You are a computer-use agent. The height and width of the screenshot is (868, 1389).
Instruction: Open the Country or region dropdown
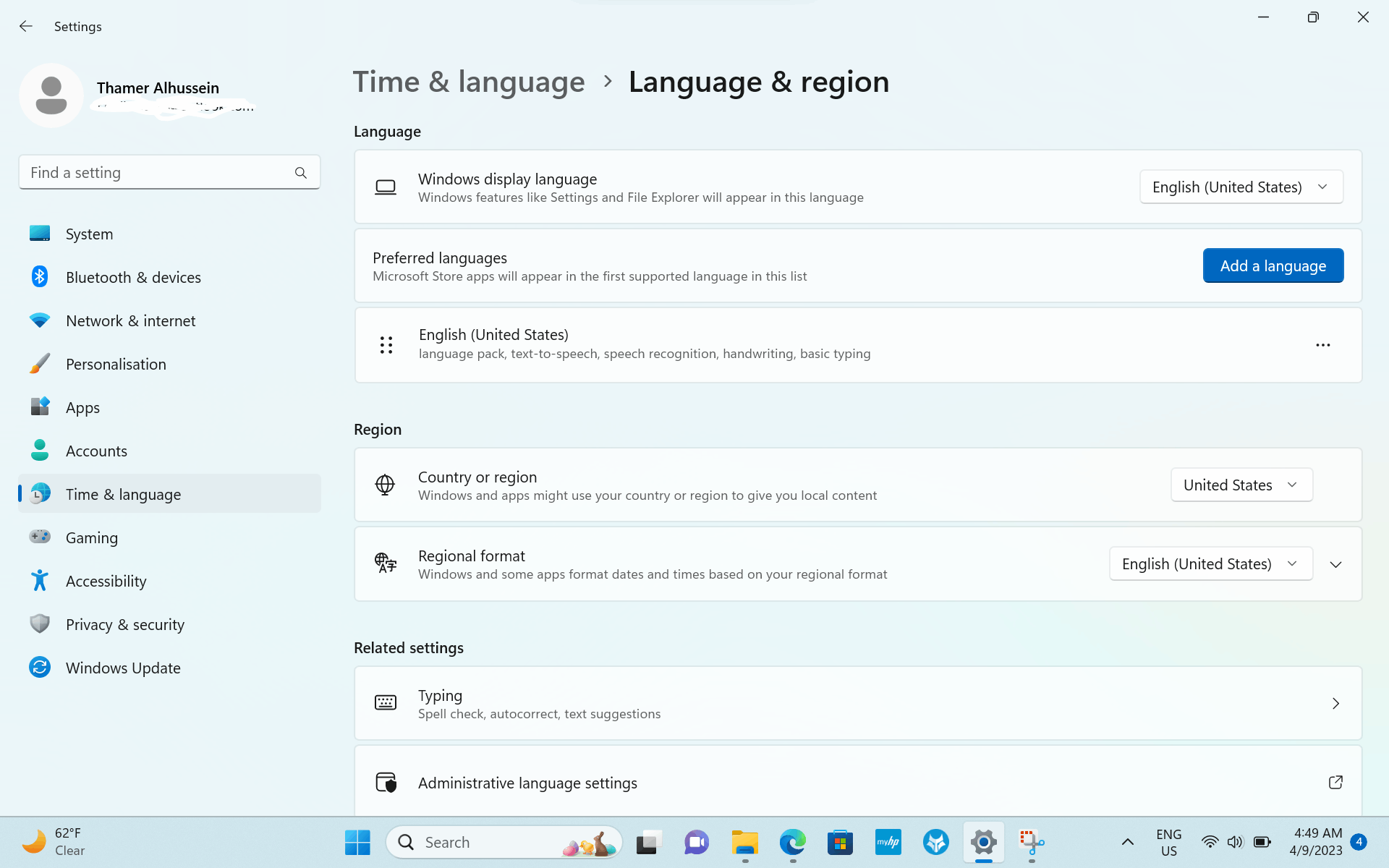click(x=1241, y=485)
